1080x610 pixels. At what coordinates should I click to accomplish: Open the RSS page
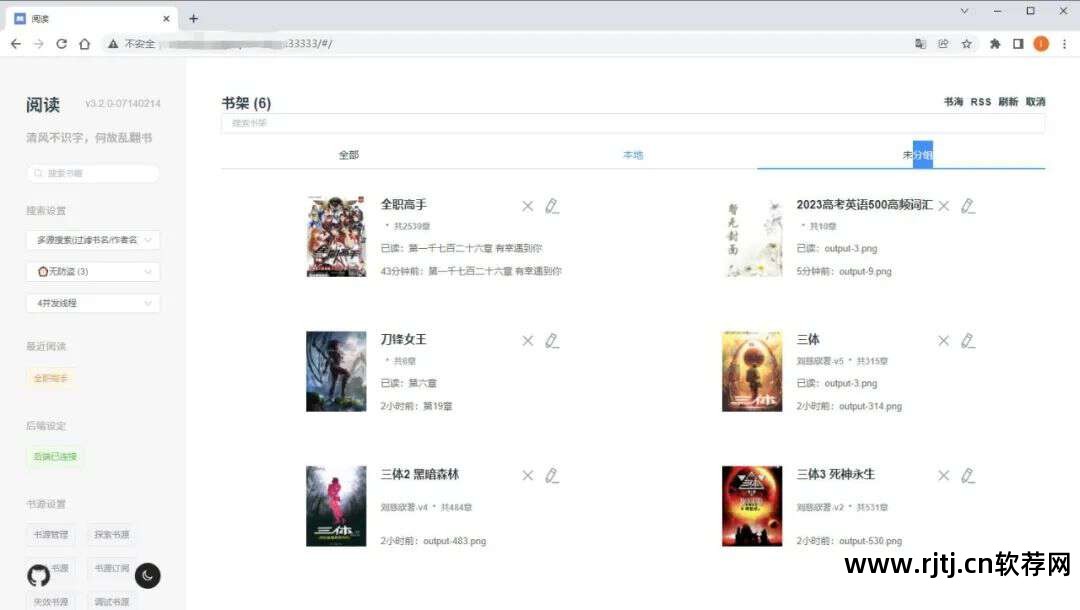(981, 102)
